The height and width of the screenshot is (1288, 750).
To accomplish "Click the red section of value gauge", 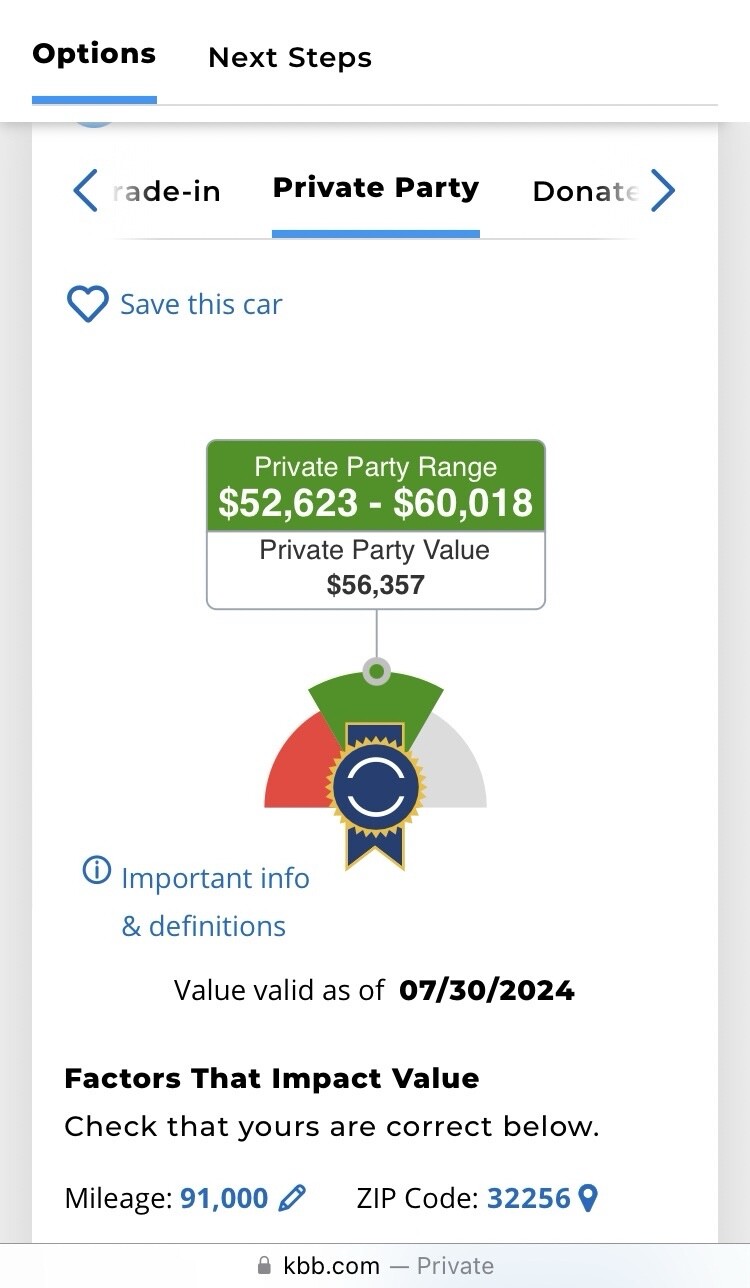I will pyautogui.click(x=293, y=770).
